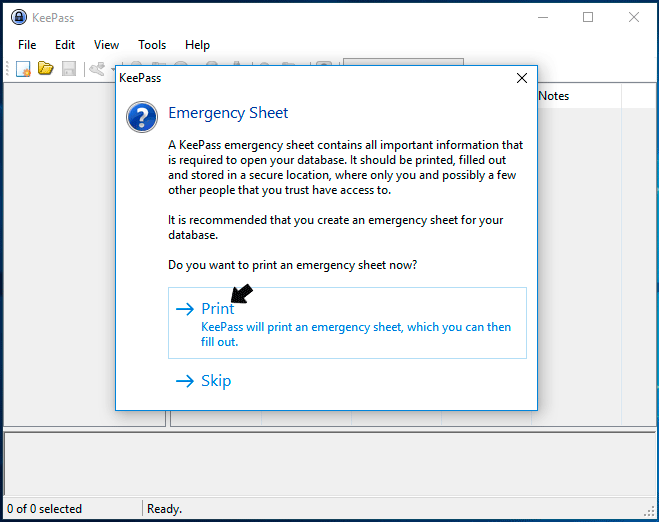Click the Add Entry key toolbar icon
The width and height of the screenshot is (659, 522).
(x=97, y=69)
